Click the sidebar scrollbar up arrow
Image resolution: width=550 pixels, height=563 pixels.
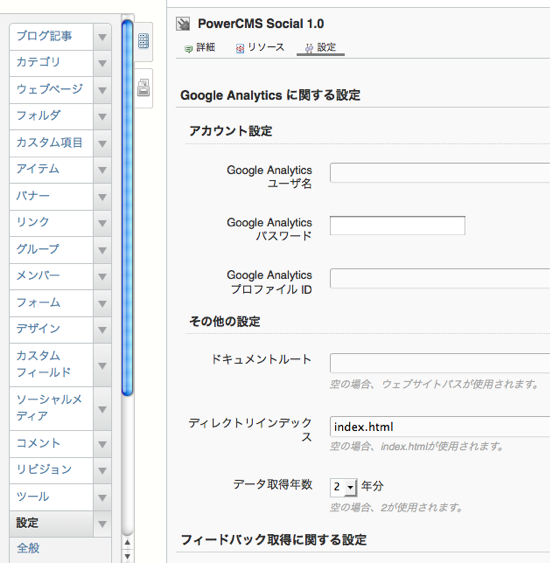pyautogui.click(x=127, y=543)
